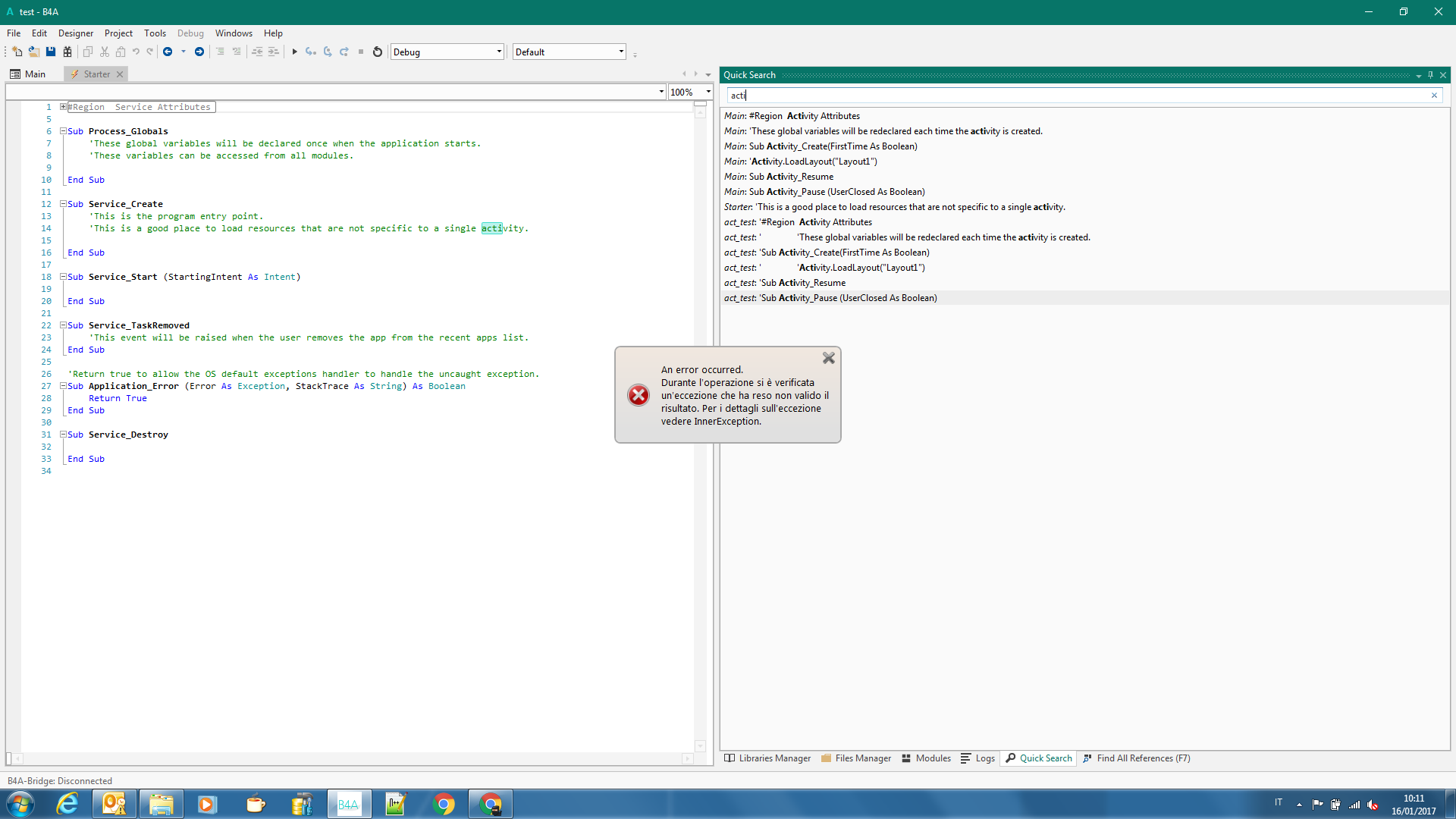
Task: Collapse the Sub Process_Globals block
Action: click(x=64, y=131)
